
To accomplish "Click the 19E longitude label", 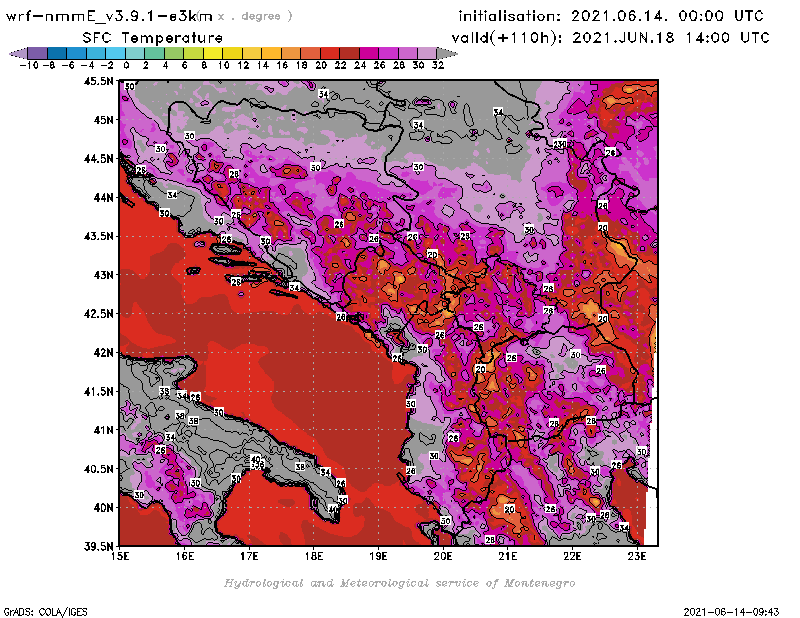I will [x=378, y=556].
